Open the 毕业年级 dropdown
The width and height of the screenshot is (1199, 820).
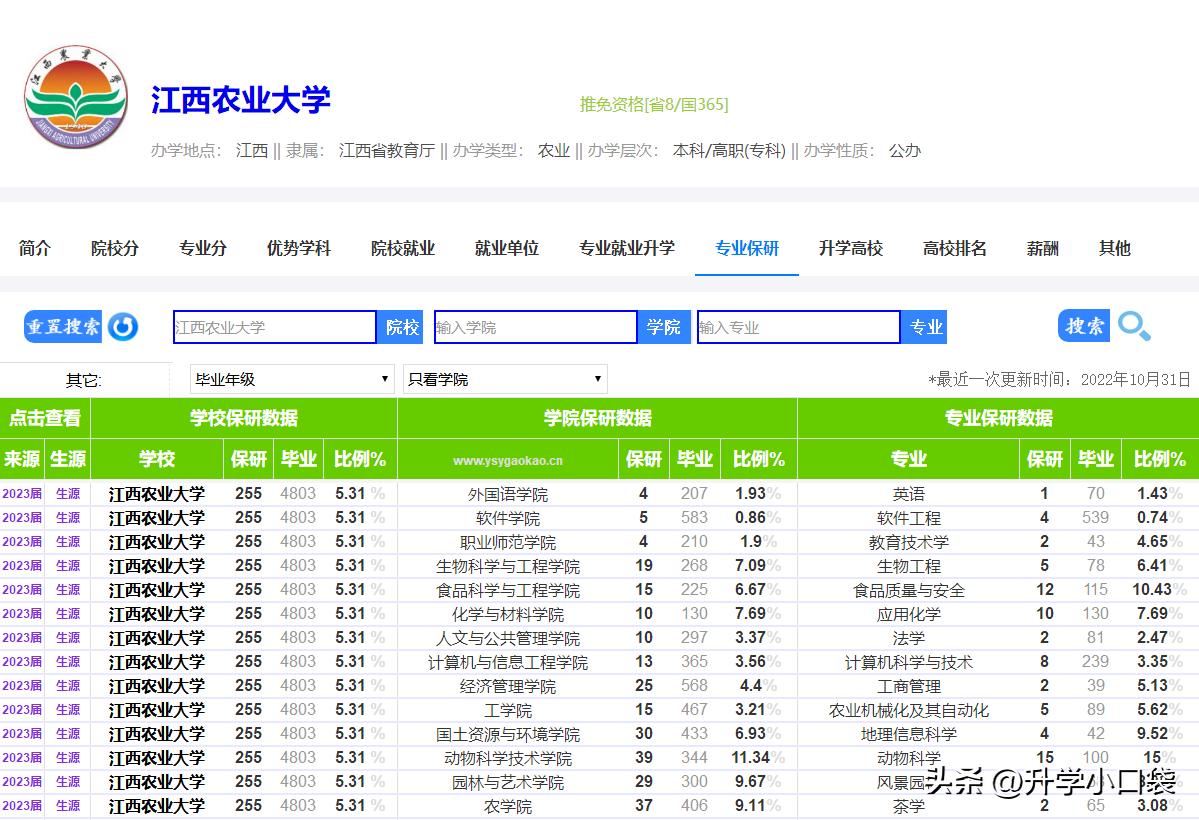click(x=290, y=379)
